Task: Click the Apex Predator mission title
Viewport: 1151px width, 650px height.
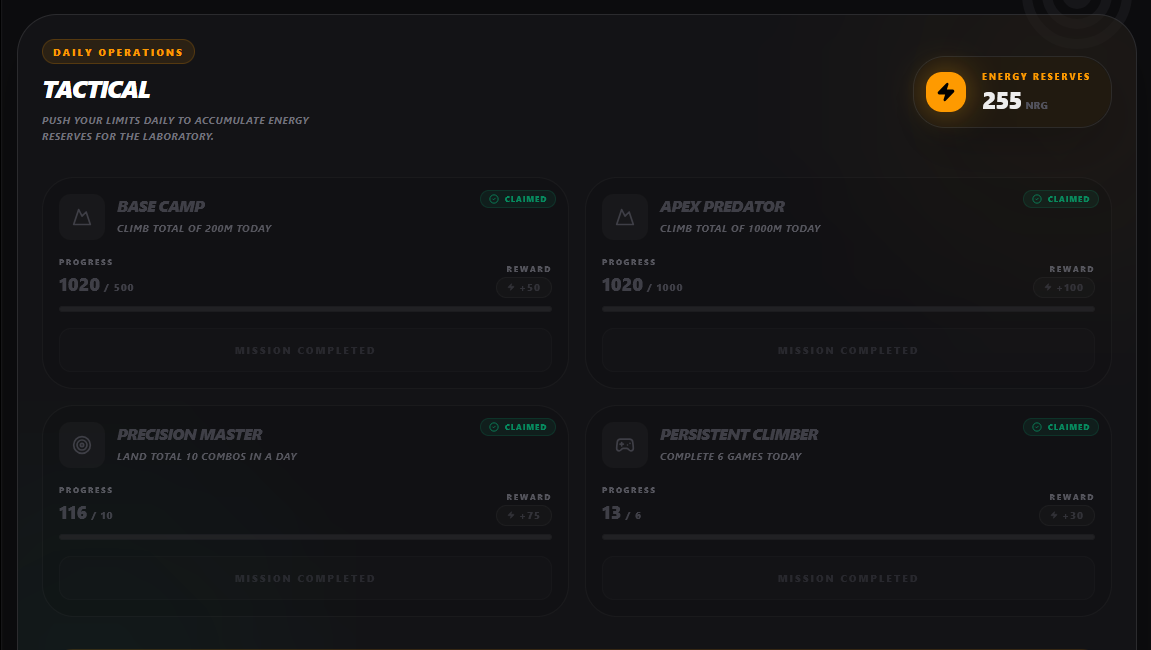Action: tap(722, 206)
